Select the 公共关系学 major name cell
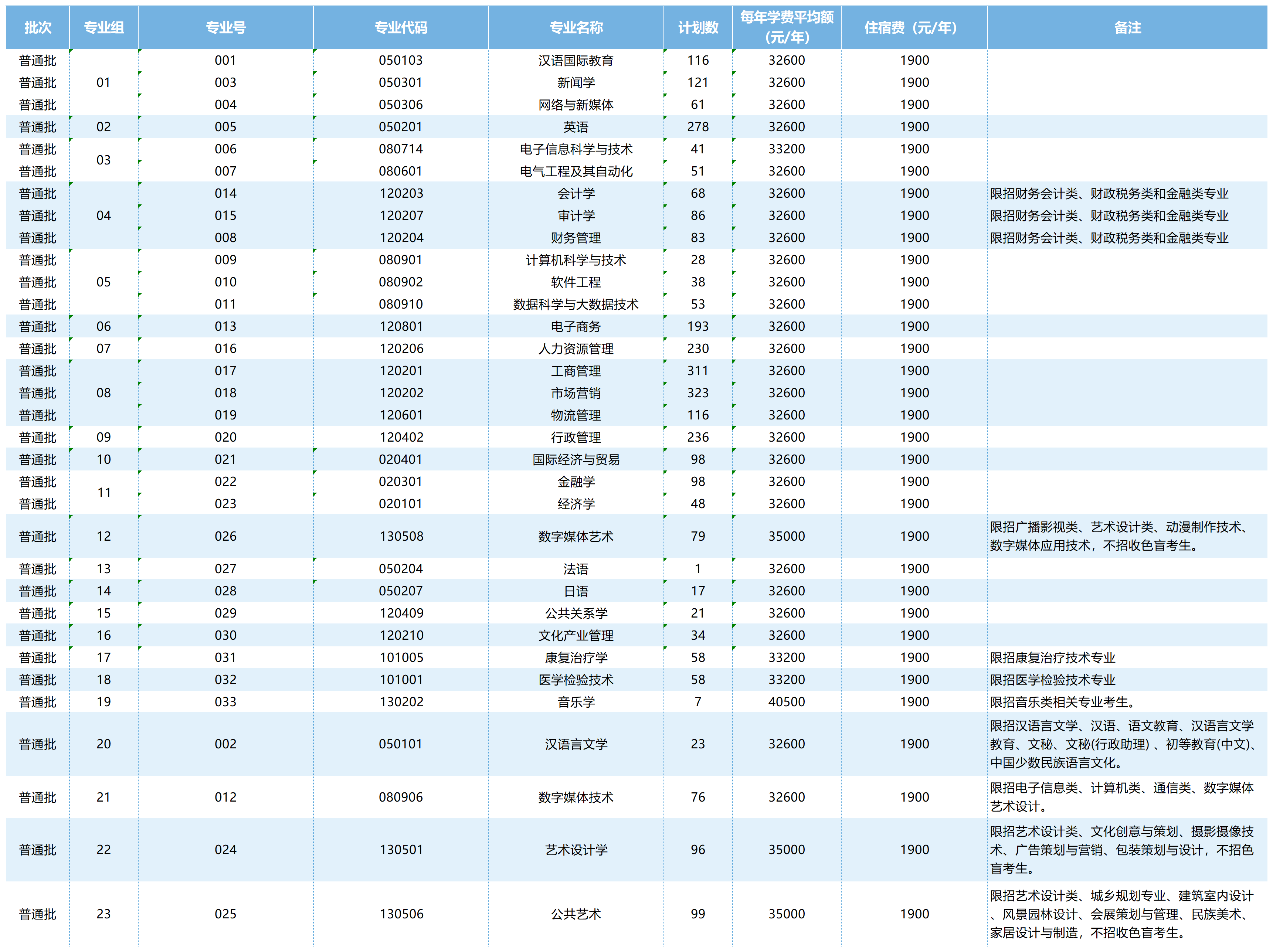The image size is (1273, 952). [x=576, y=613]
